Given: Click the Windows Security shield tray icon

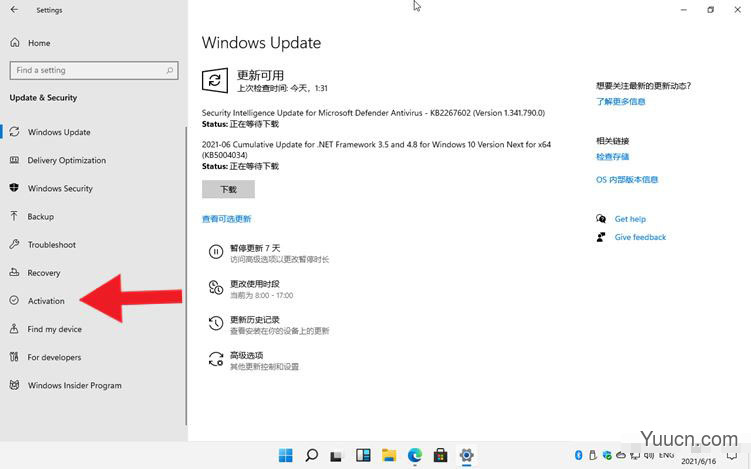Looking at the screenshot, I should [607, 455].
